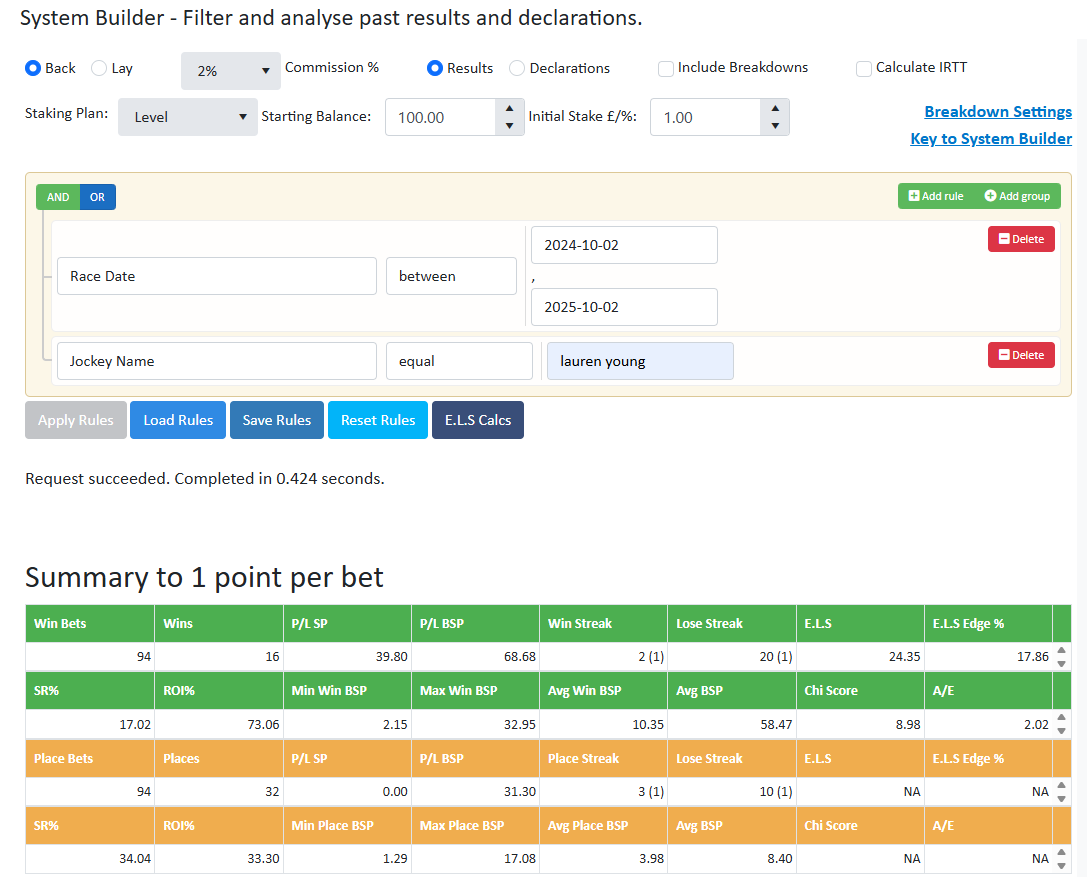Decrease Starting Balance with down arrow
This screenshot has width=1087, height=877.
click(x=509, y=126)
